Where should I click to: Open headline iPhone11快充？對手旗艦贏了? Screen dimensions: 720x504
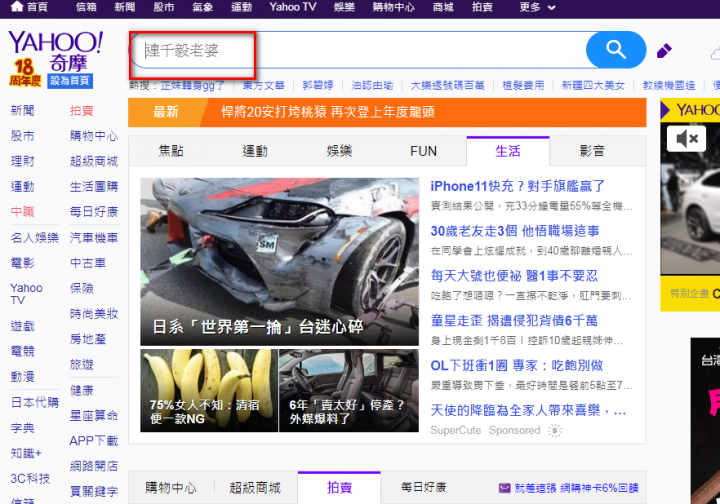(x=518, y=186)
